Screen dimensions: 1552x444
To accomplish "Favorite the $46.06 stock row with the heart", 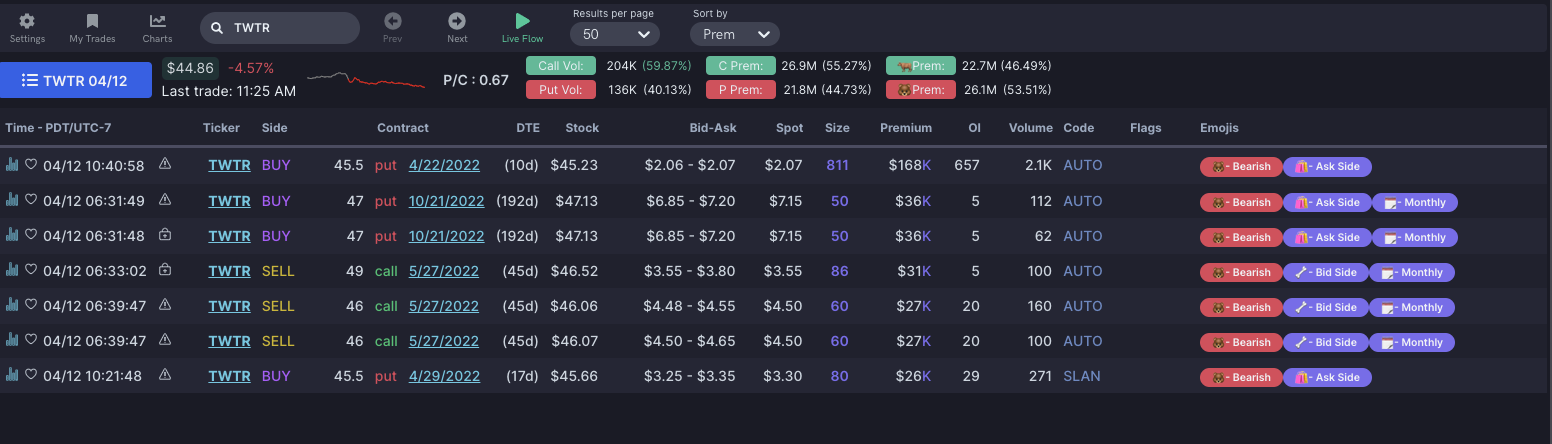I will coord(31,305).
